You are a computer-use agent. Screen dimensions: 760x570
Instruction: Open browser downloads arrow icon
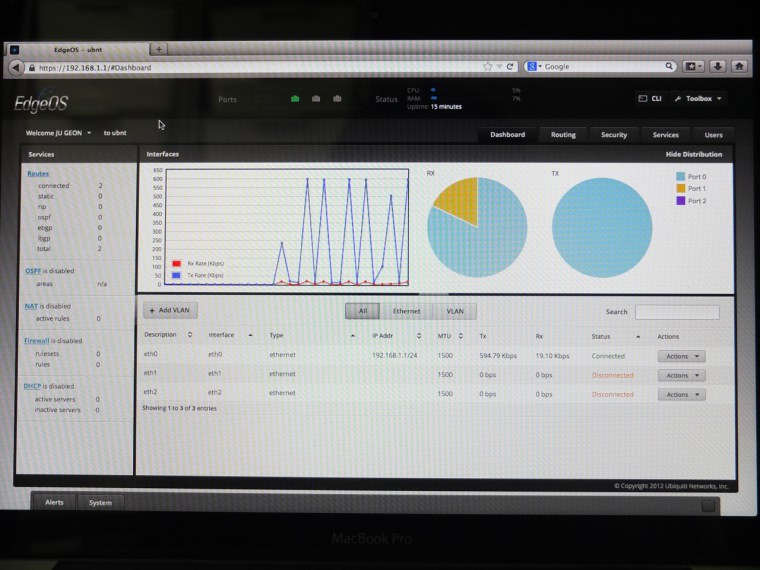coord(718,66)
